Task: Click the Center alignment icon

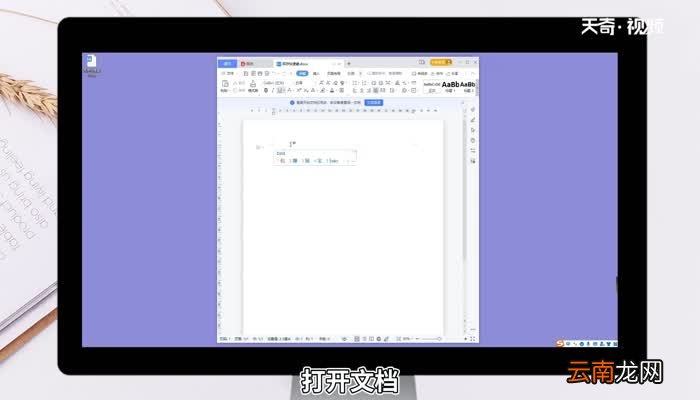Action: 362,90
